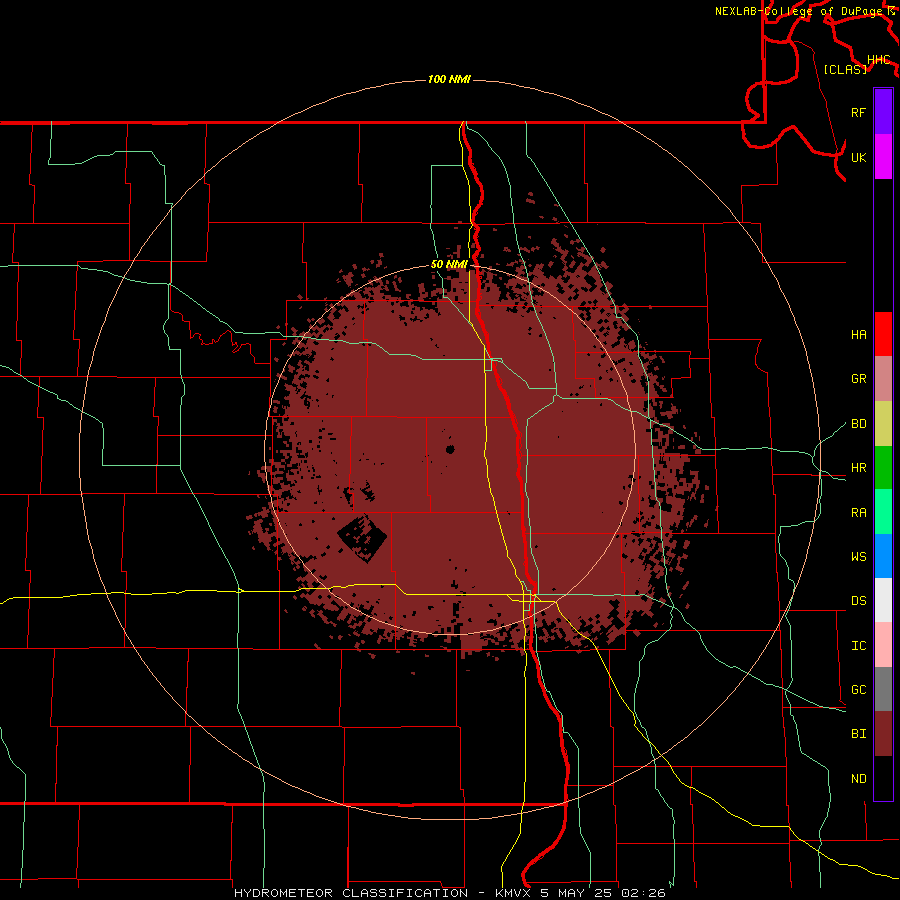The width and height of the screenshot is (900, 900).
Task: Click the light pink IC color swatch
Action: coord(883,645)
